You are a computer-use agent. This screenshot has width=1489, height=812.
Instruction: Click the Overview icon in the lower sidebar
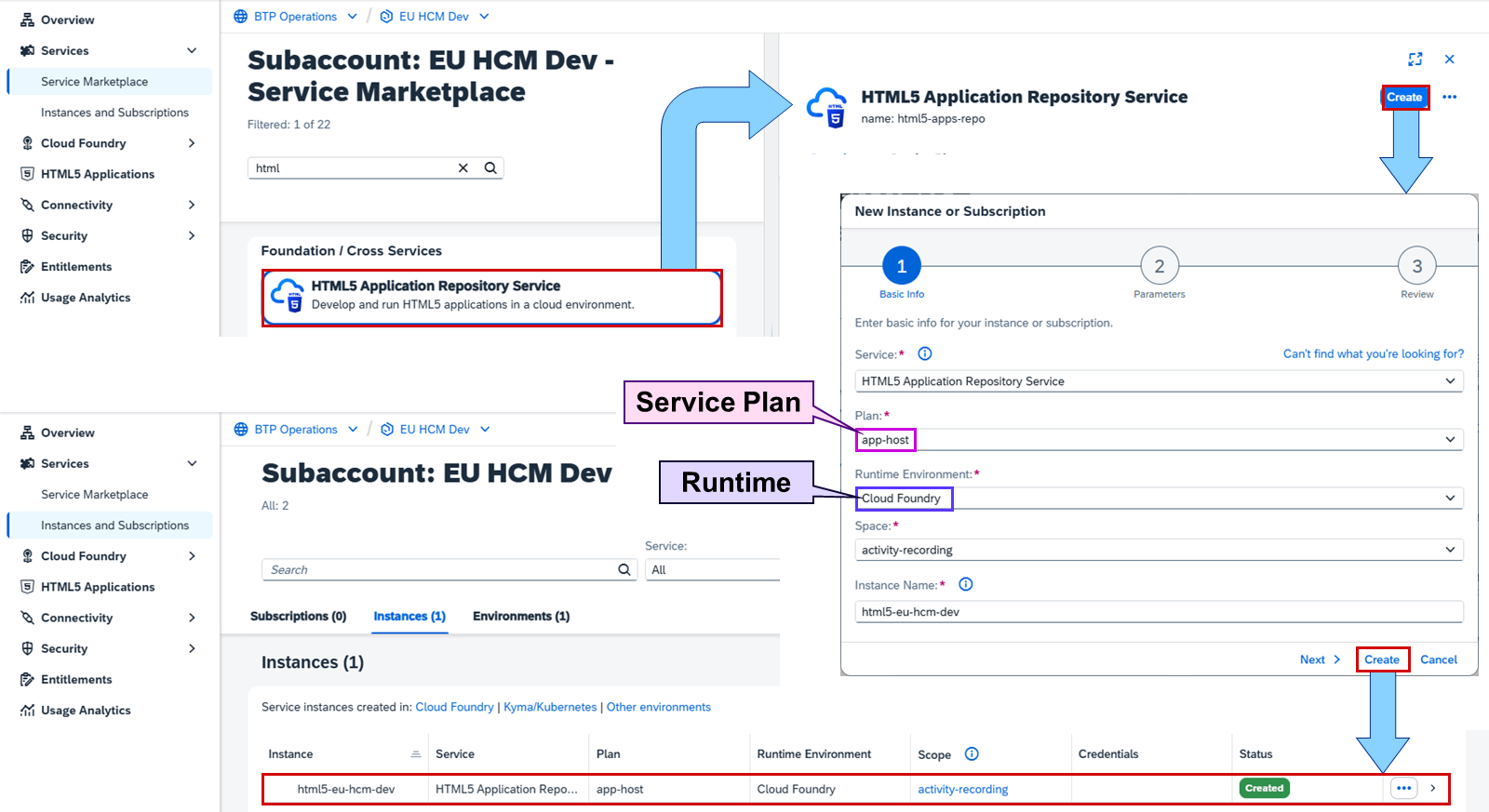tap(27, 433)
